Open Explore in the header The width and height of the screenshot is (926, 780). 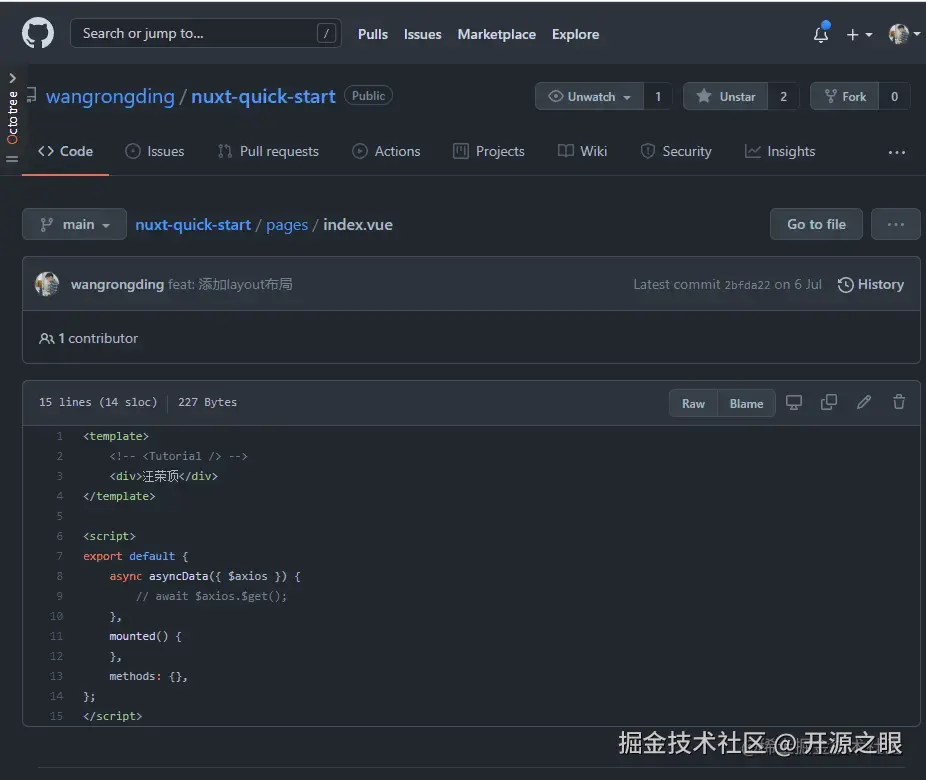click(575, 34)
